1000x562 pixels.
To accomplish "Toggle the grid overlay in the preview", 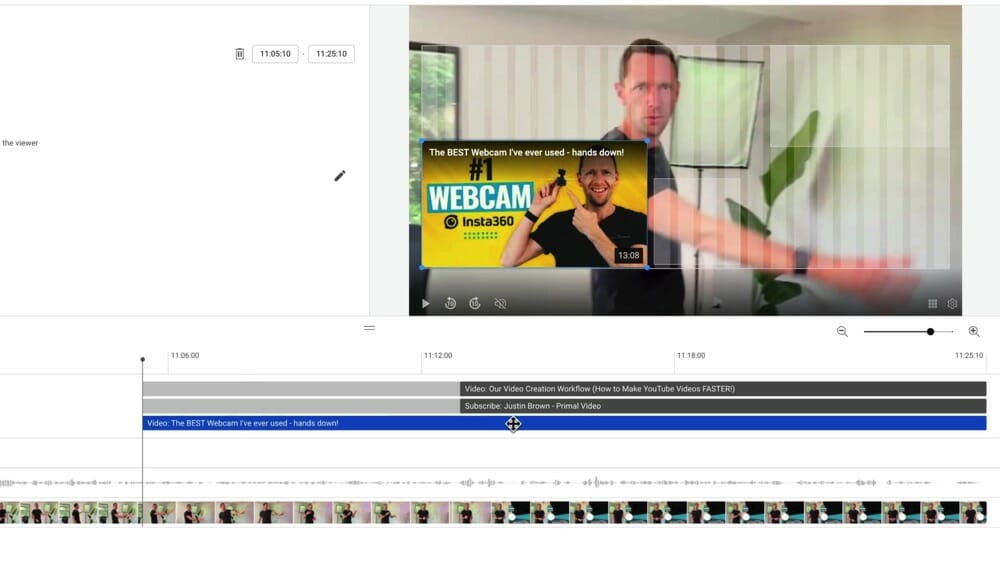I will pos(932,304).
